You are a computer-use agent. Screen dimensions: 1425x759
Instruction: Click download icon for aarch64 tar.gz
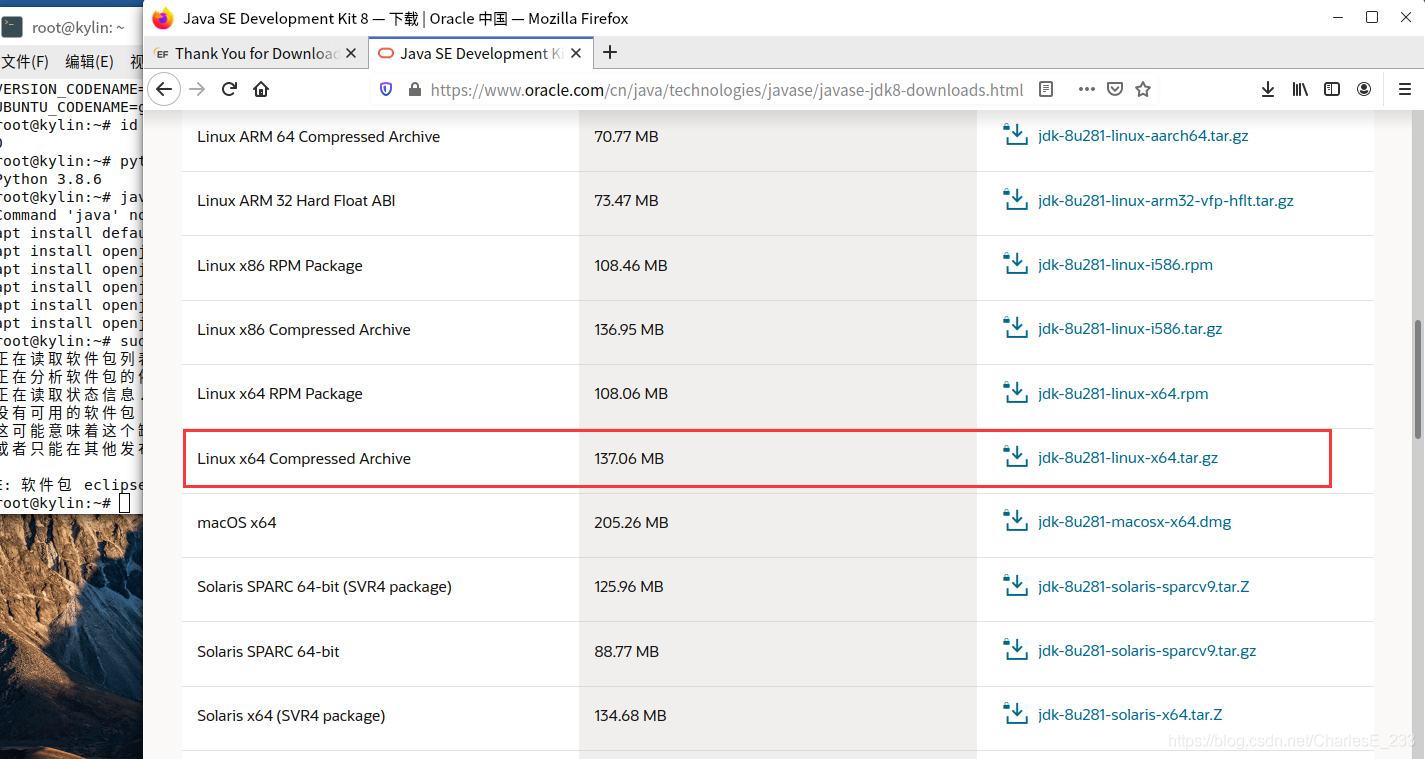click(1016, 135)
